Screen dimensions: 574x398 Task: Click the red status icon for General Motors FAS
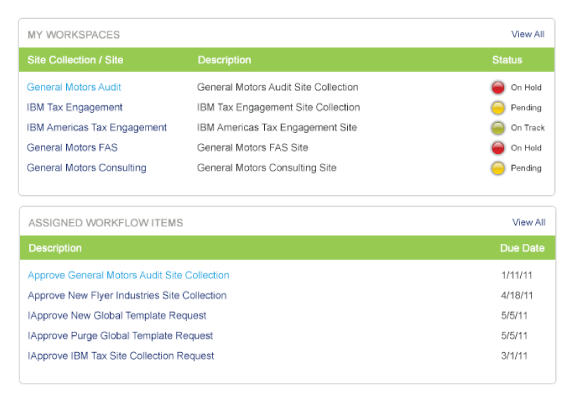(498, 148)
